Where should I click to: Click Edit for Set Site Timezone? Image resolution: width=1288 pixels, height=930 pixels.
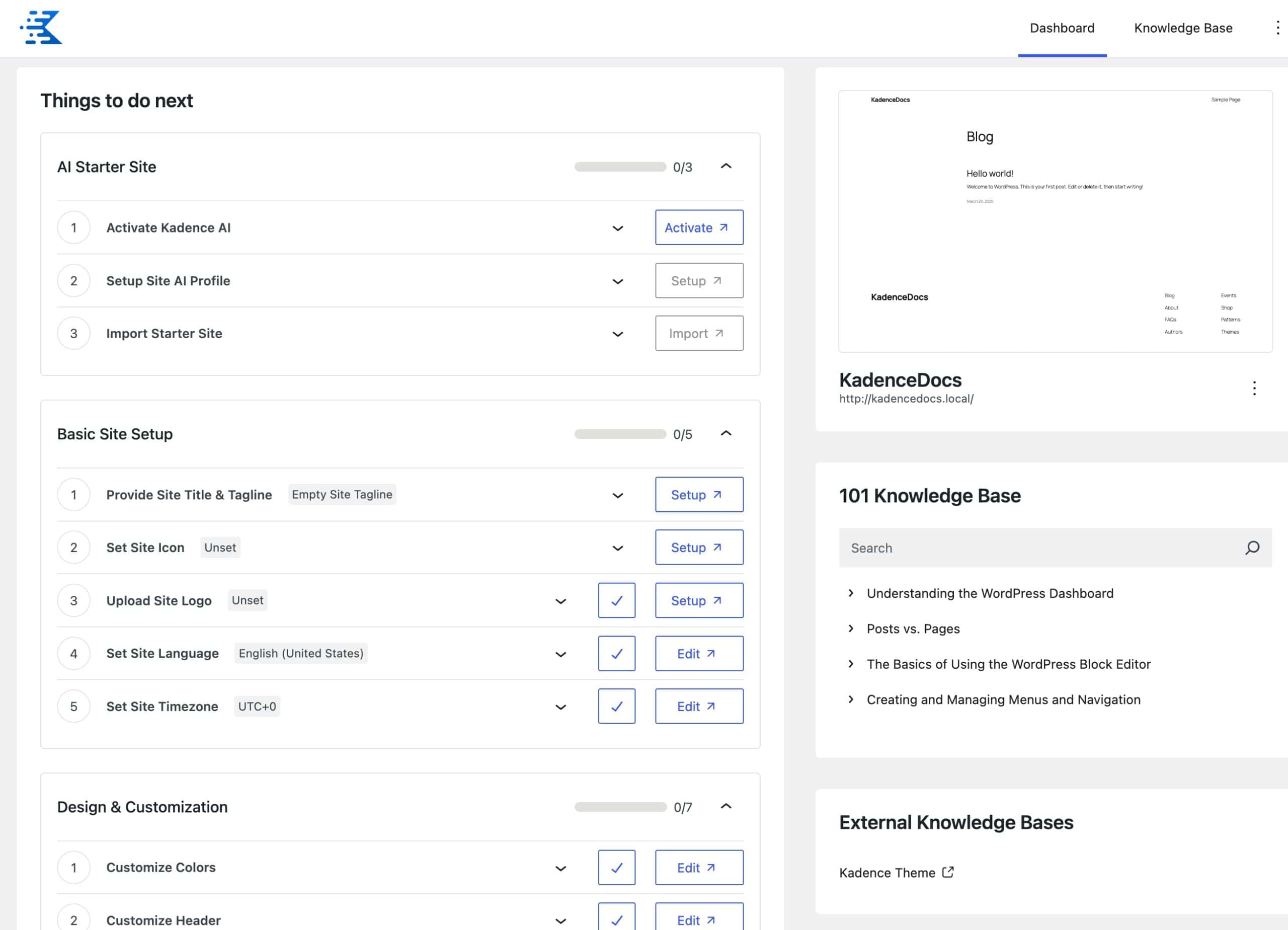tap(699, 706)
